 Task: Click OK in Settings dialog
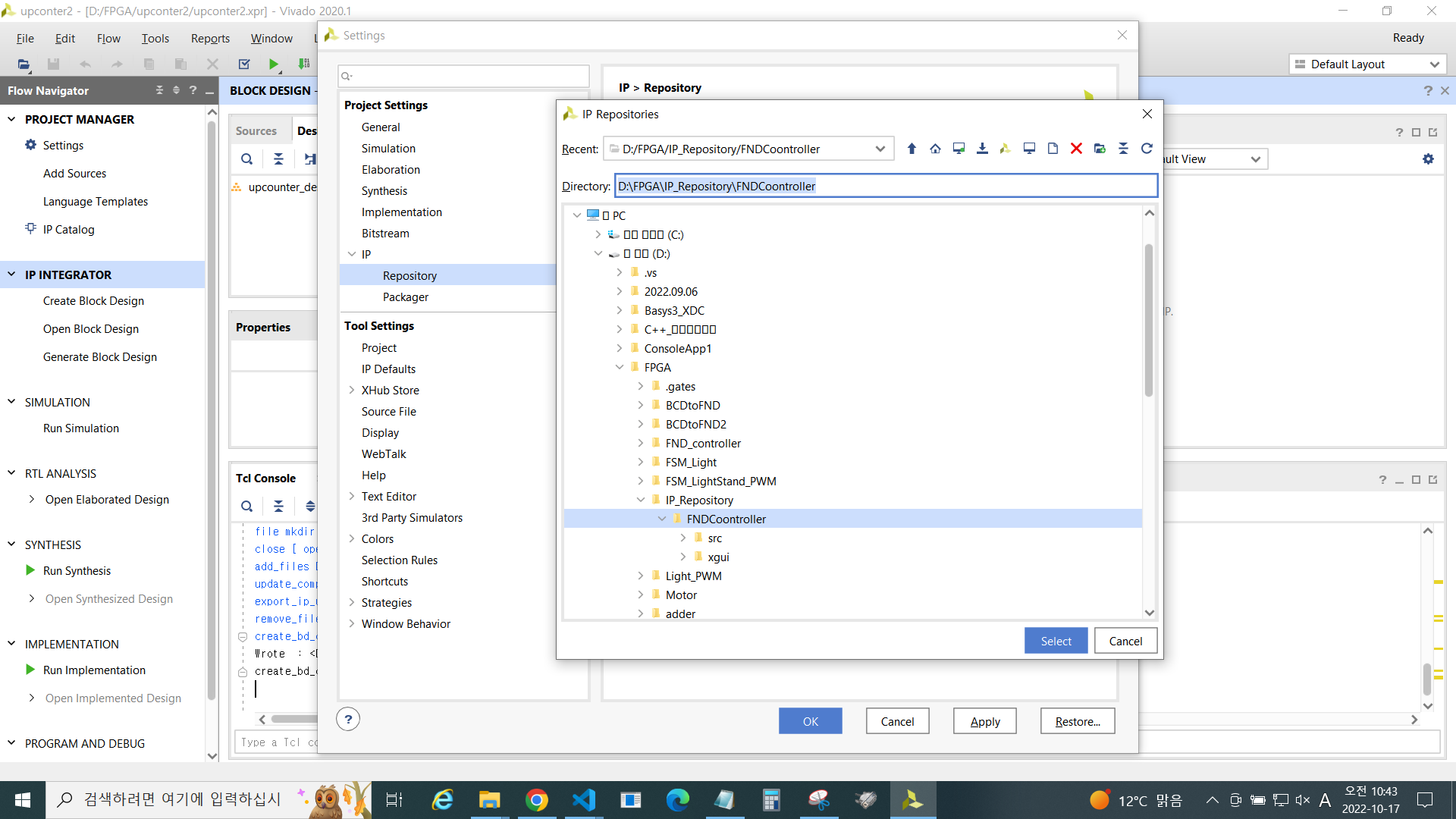tap(811, 721)
